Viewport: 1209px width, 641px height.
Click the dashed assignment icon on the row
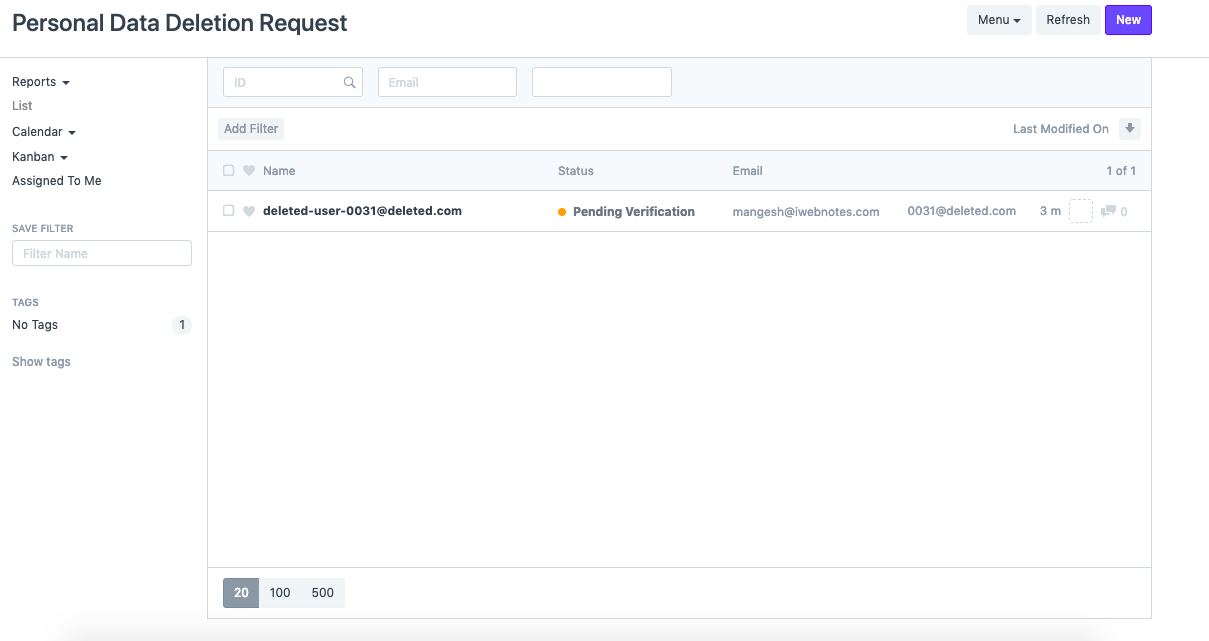(1081, 211)
